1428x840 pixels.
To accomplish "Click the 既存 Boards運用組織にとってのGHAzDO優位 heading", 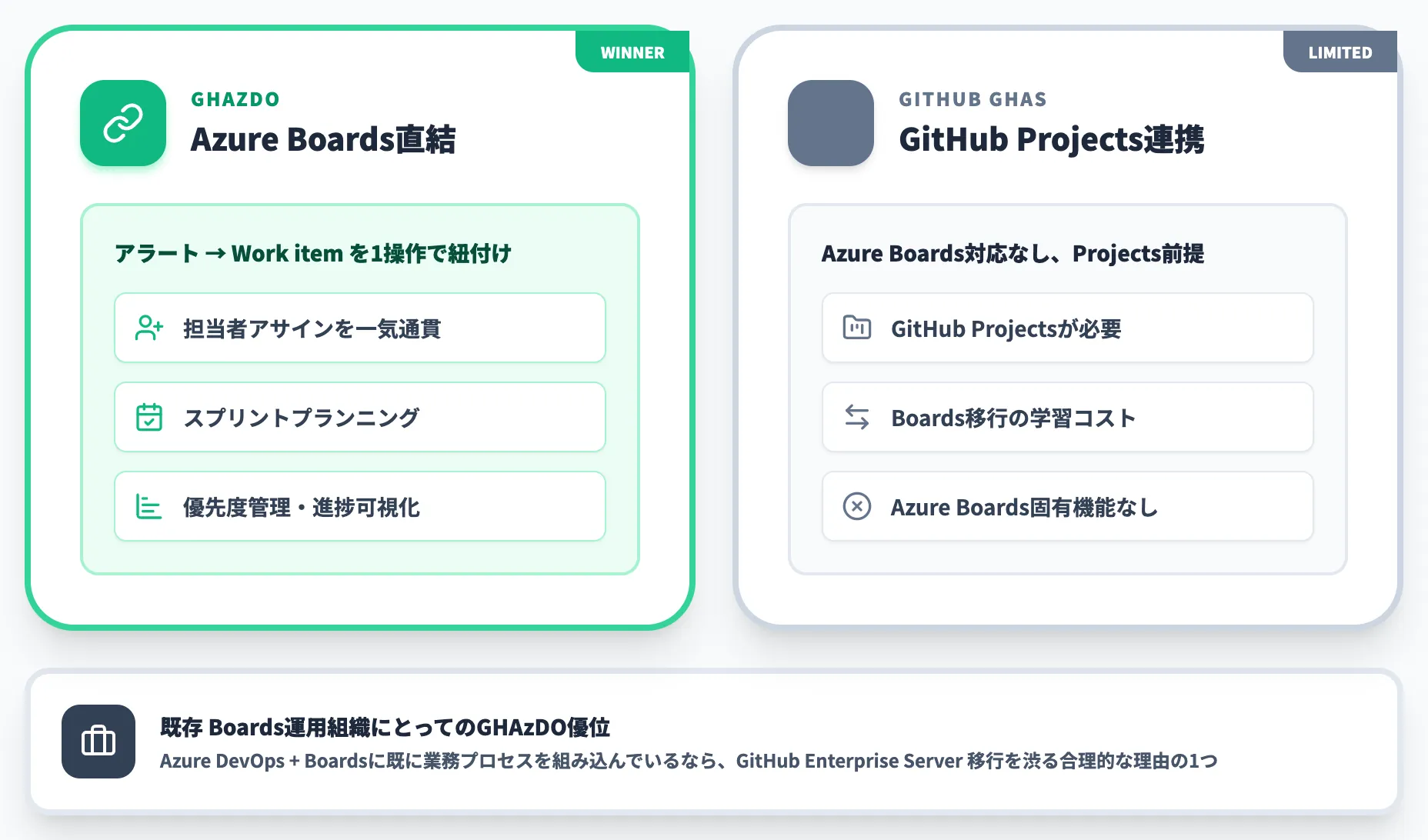I will pyautogui.click(x=385, y=727).
